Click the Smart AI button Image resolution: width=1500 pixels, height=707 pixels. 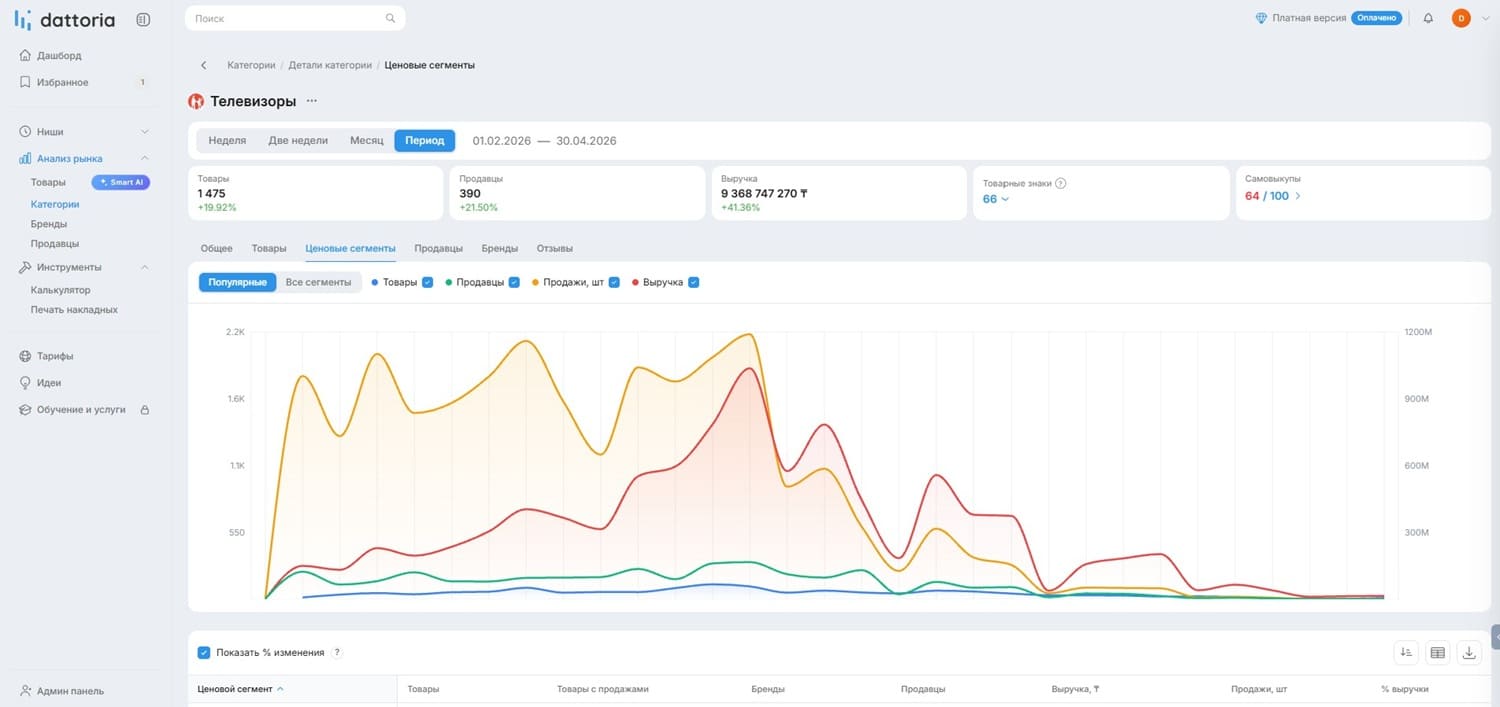click(121, 182)
